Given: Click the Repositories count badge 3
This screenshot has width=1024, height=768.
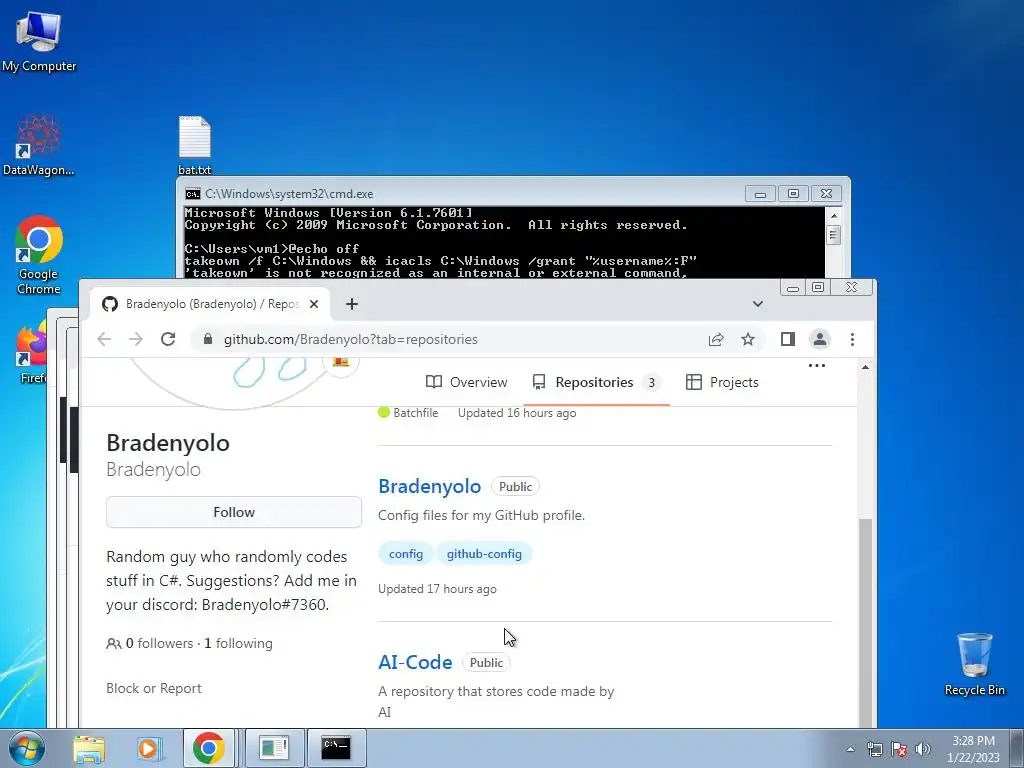Looking at the screenshot, I should [x=651, y=382].
